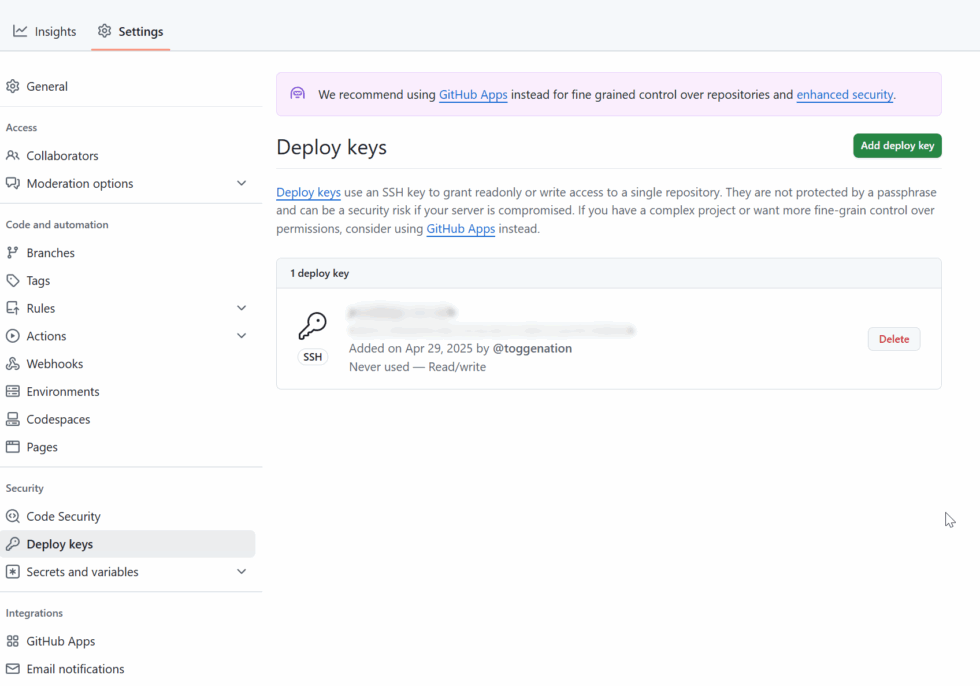Open the Settings tab
This screenshot has height=686, width=980.
pos(130,31)
